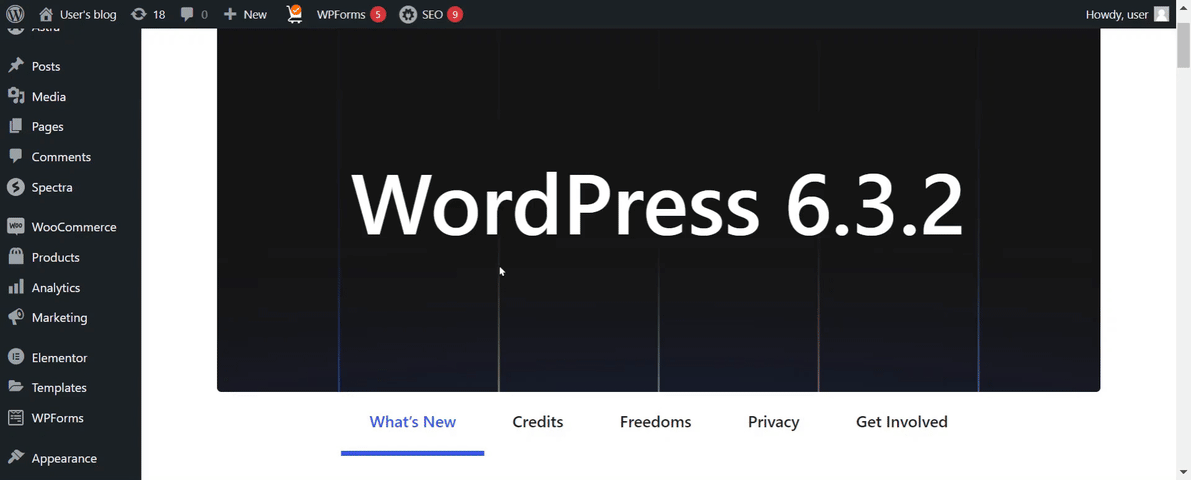The width and height of the screenshot is (1191, 480).
Task: Switch to the Privacy tab
Action: pyautogui.click(x=773, y=422)
